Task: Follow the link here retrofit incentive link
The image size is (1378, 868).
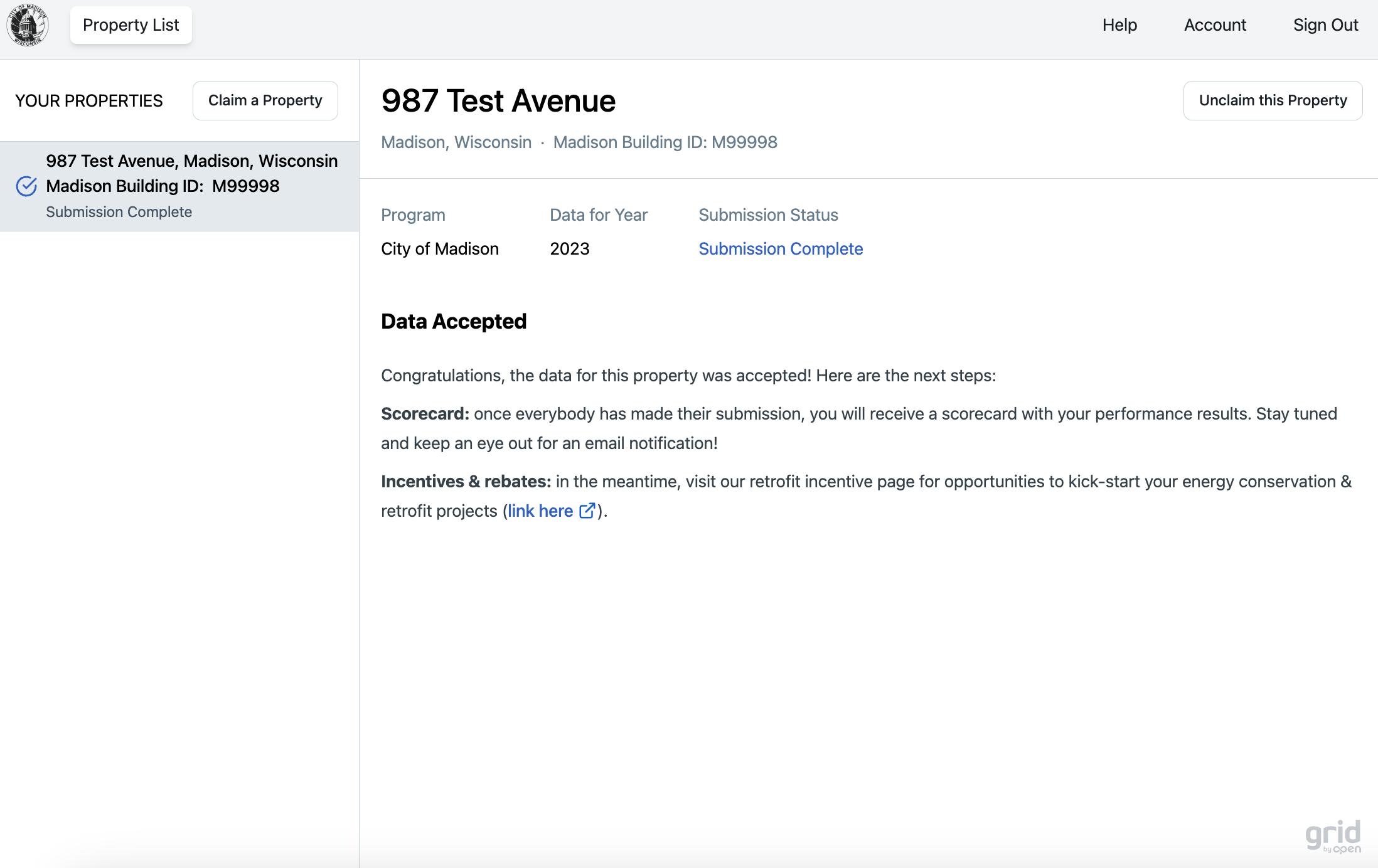Action: (x=540, y=511)
